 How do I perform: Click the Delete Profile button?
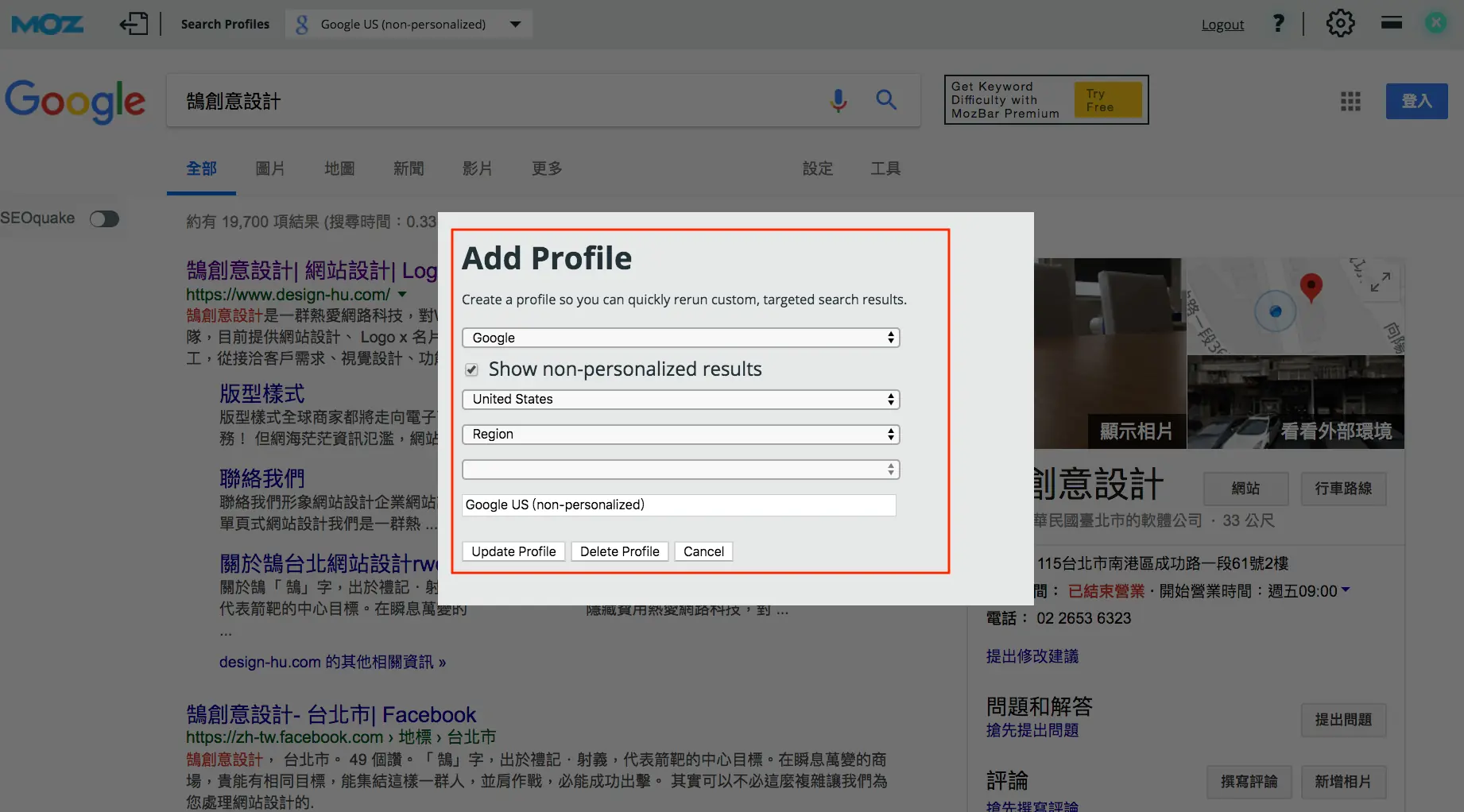tap(620, 551)
